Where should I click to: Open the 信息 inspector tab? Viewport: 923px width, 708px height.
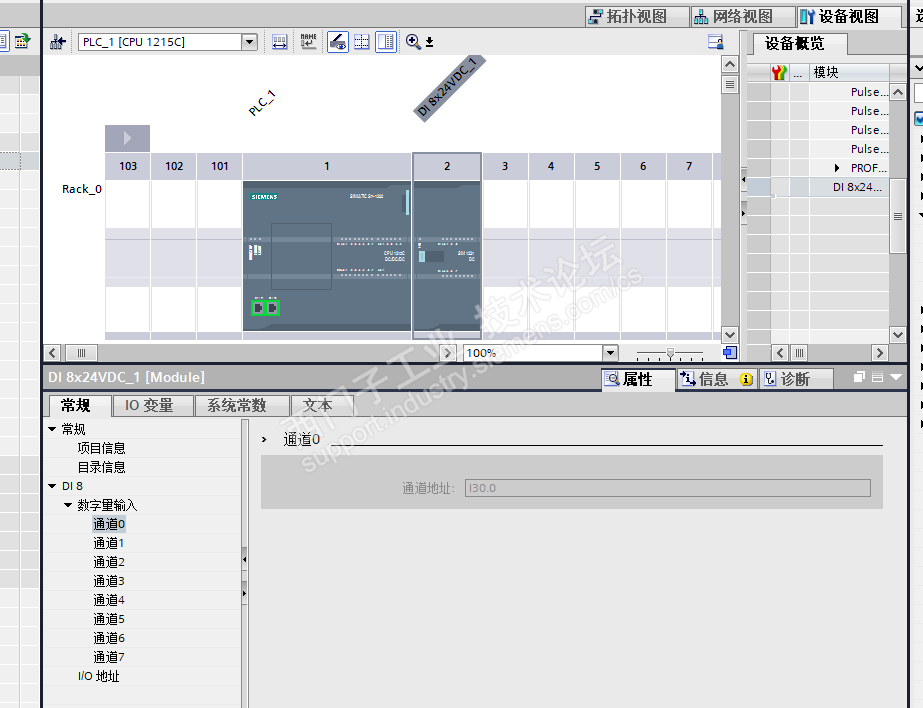[714, 380]
